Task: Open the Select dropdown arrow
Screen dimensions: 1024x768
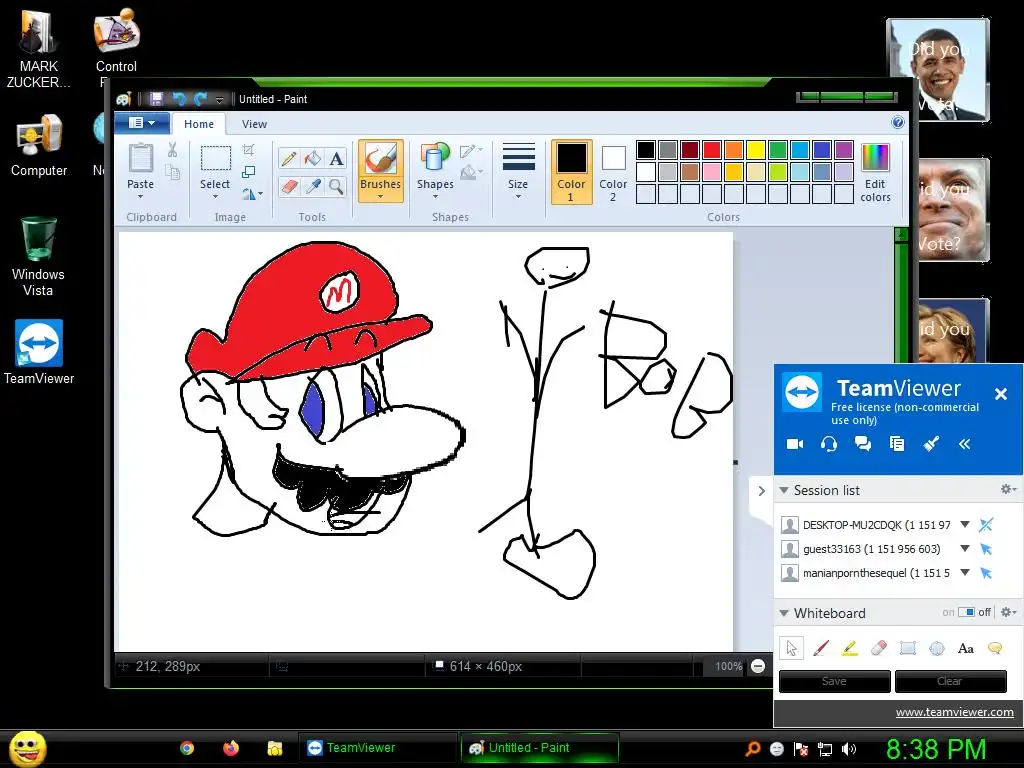Action: (215, 197)
